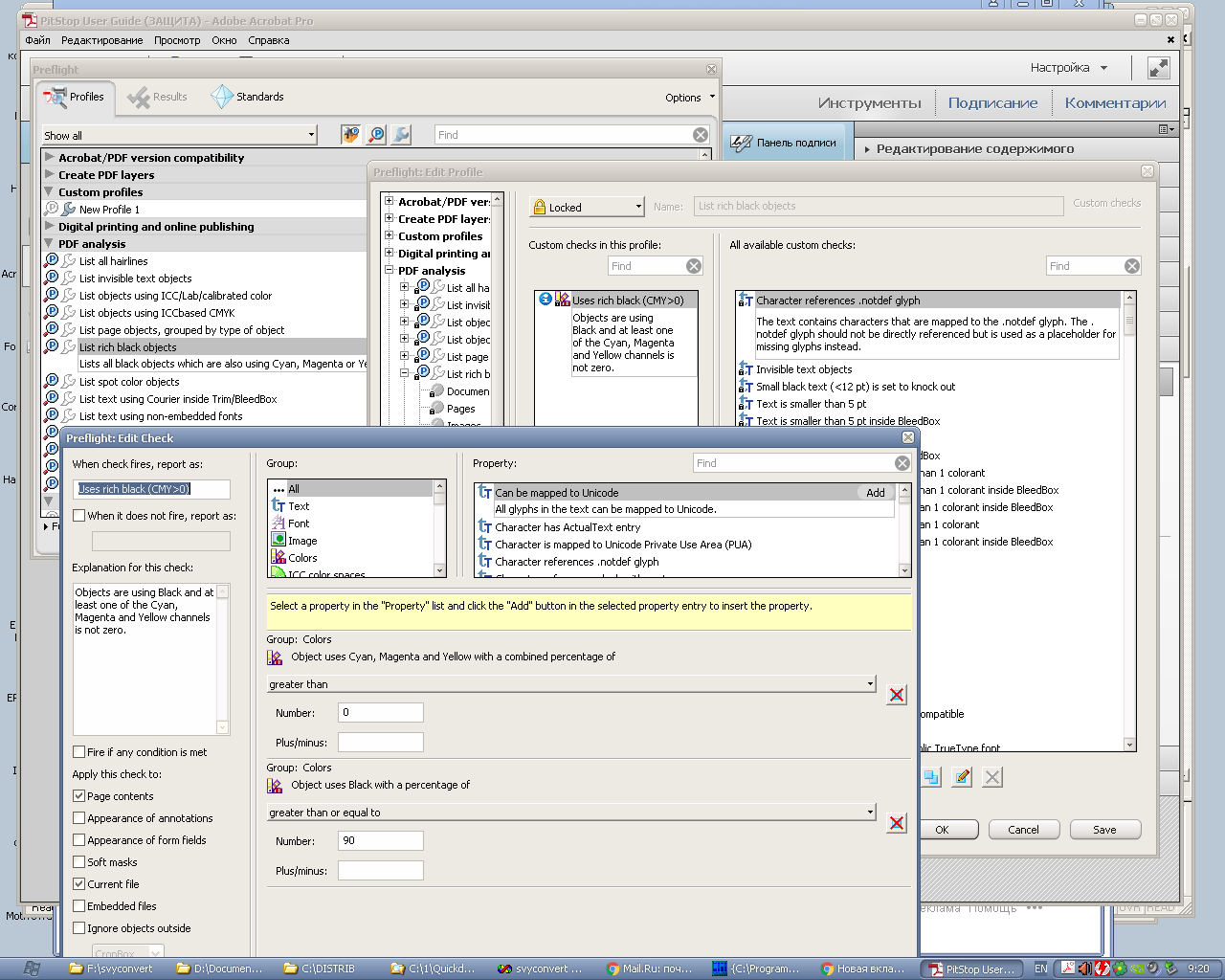Image resolution: width=1225 pixels, height=980 pixels.
Task: Click the Save button
Action: pos(1105,830)
